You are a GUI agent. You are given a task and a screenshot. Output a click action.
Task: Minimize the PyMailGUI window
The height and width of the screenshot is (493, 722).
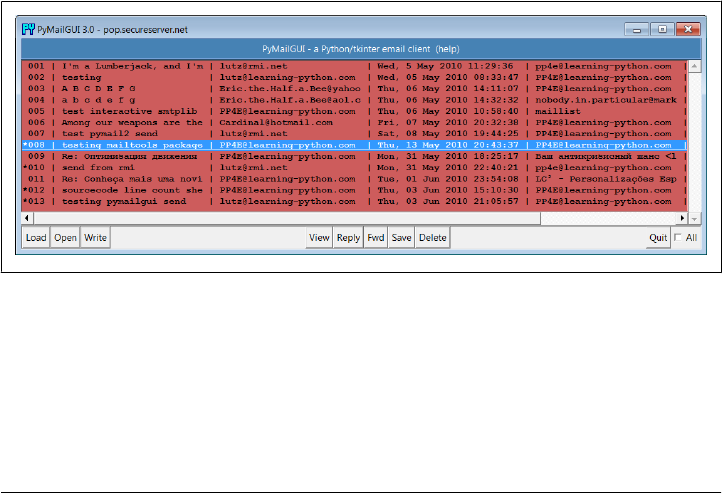637,29
